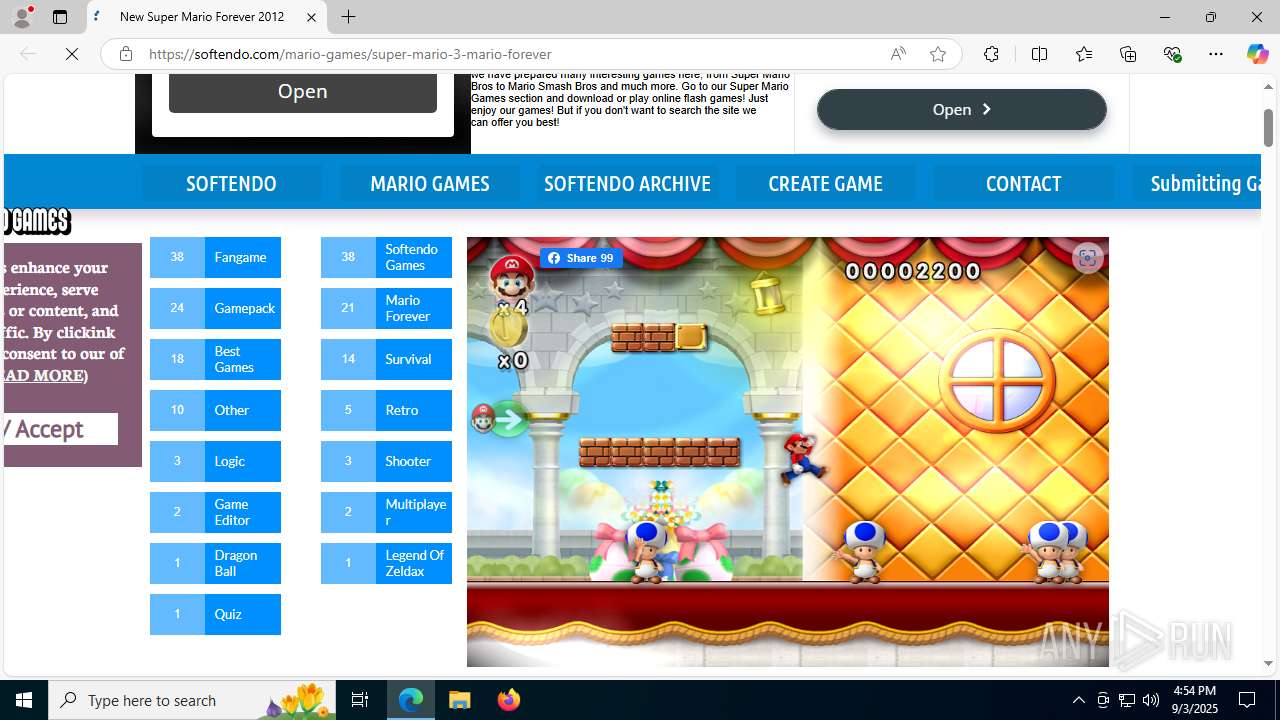The image size is (1280, 720).
Task: View site information lock icon
Action: (126, 54)
